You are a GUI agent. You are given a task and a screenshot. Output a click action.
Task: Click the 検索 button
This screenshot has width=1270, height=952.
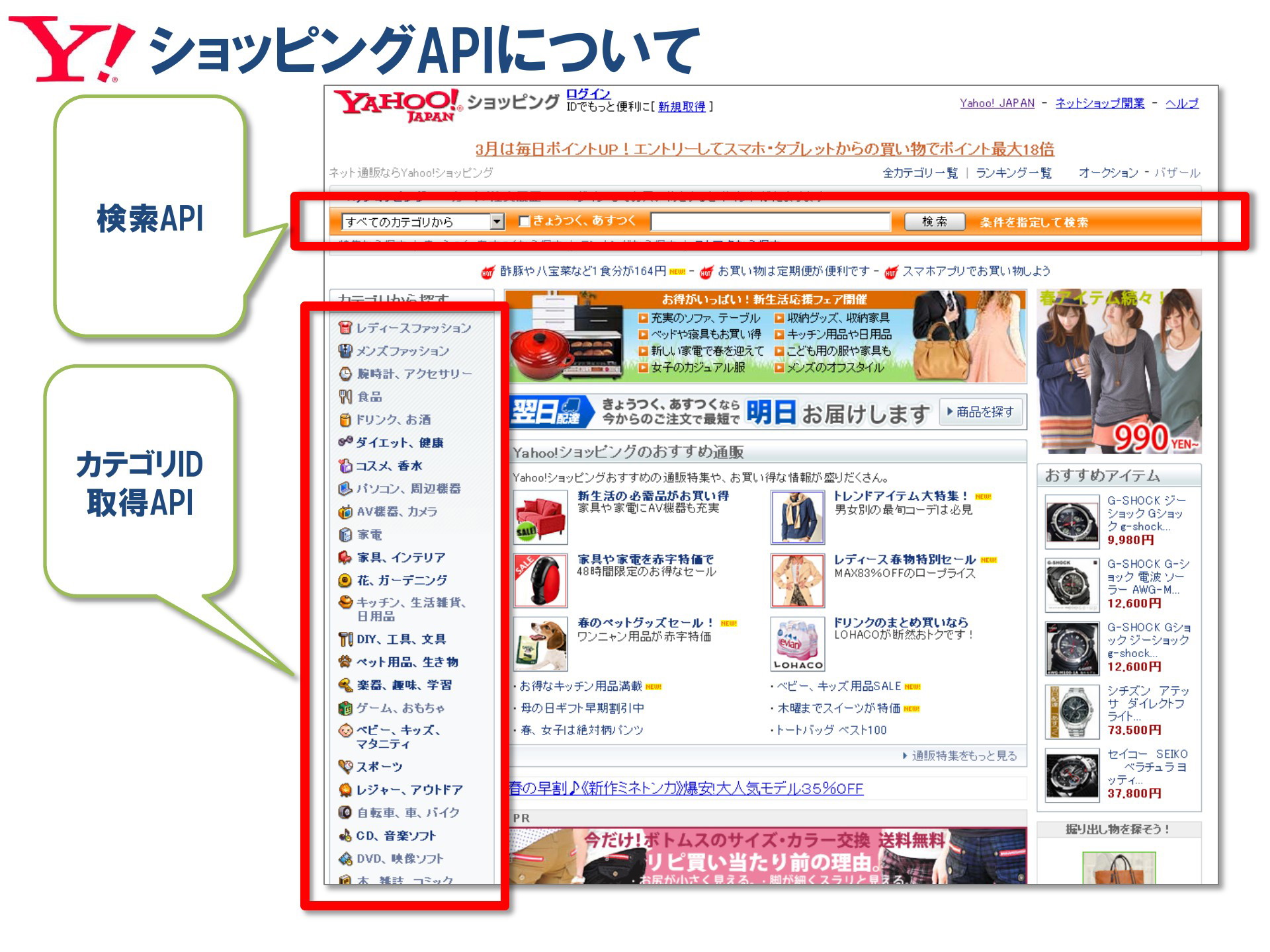point(935,222)
